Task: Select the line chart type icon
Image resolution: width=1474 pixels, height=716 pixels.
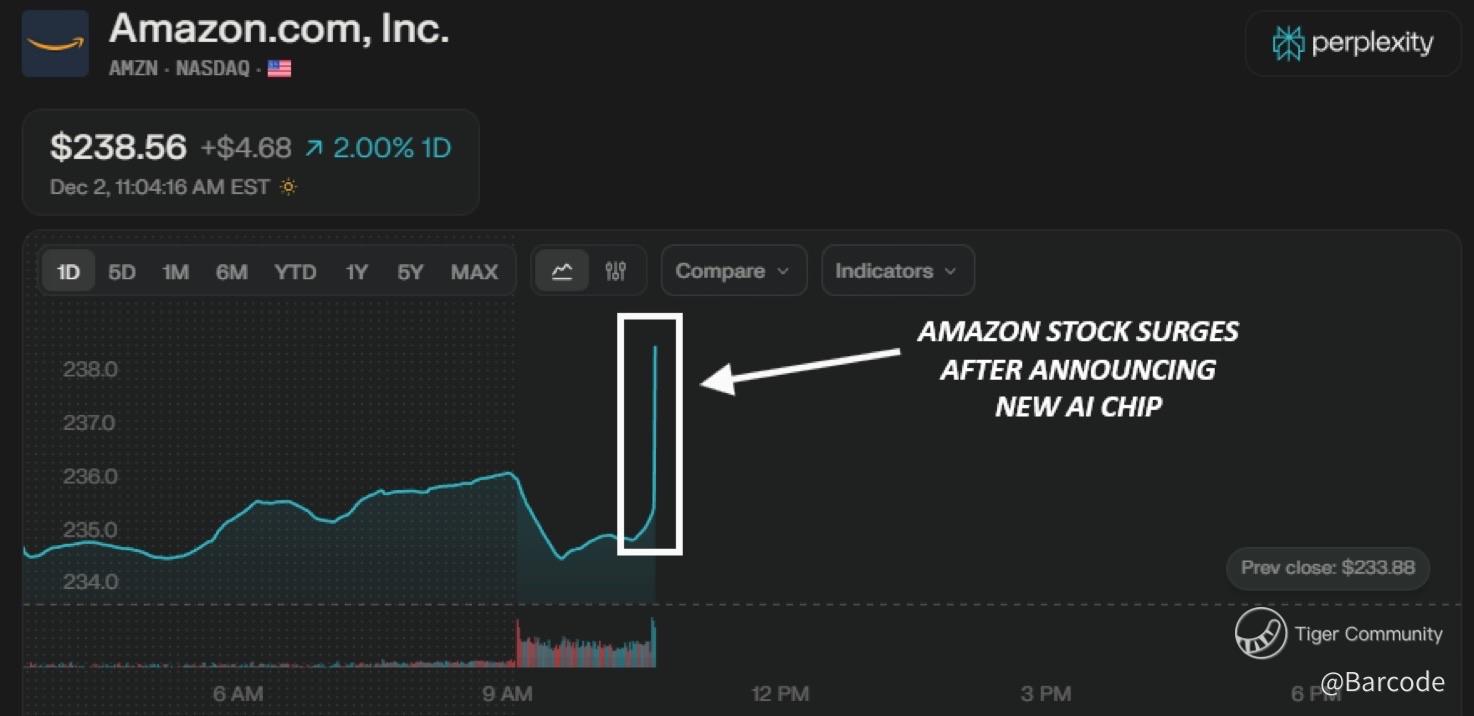Action: 562,271
